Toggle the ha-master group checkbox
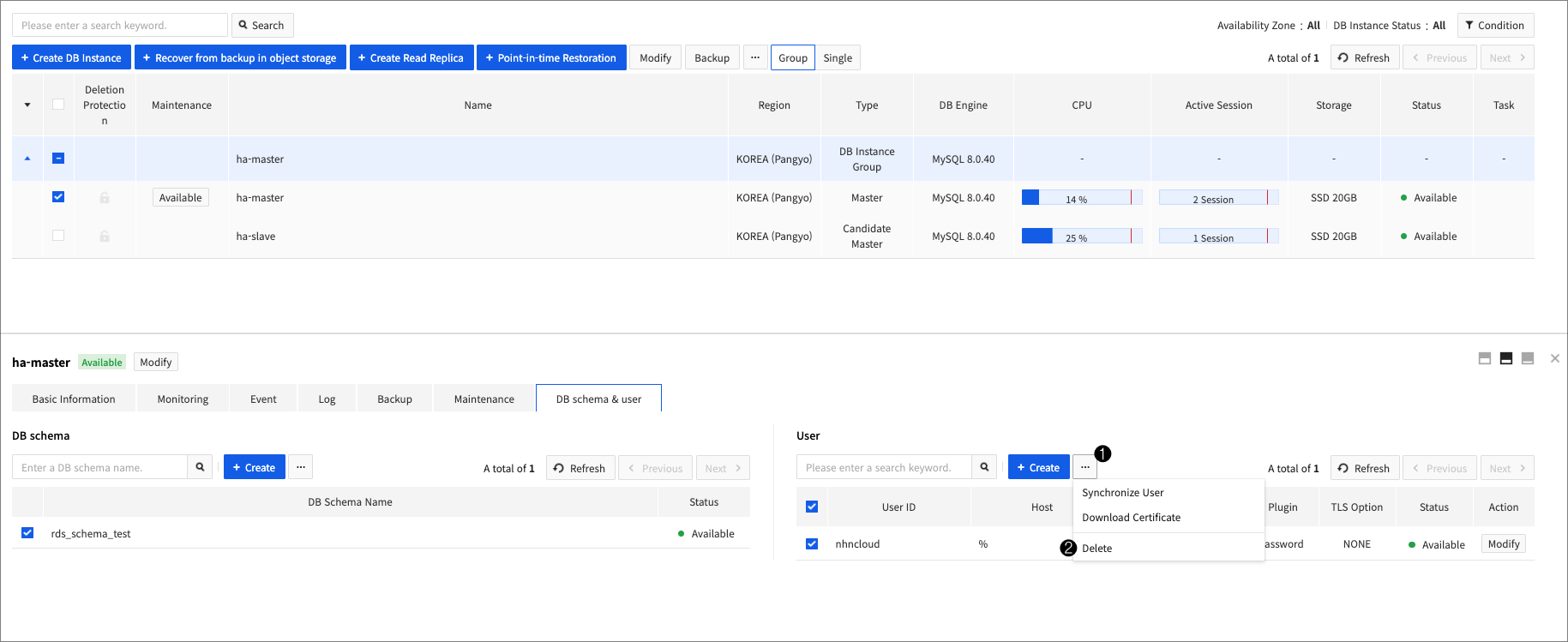The height and width of the screenshot is (642, 1568). (x=58, y=159)
